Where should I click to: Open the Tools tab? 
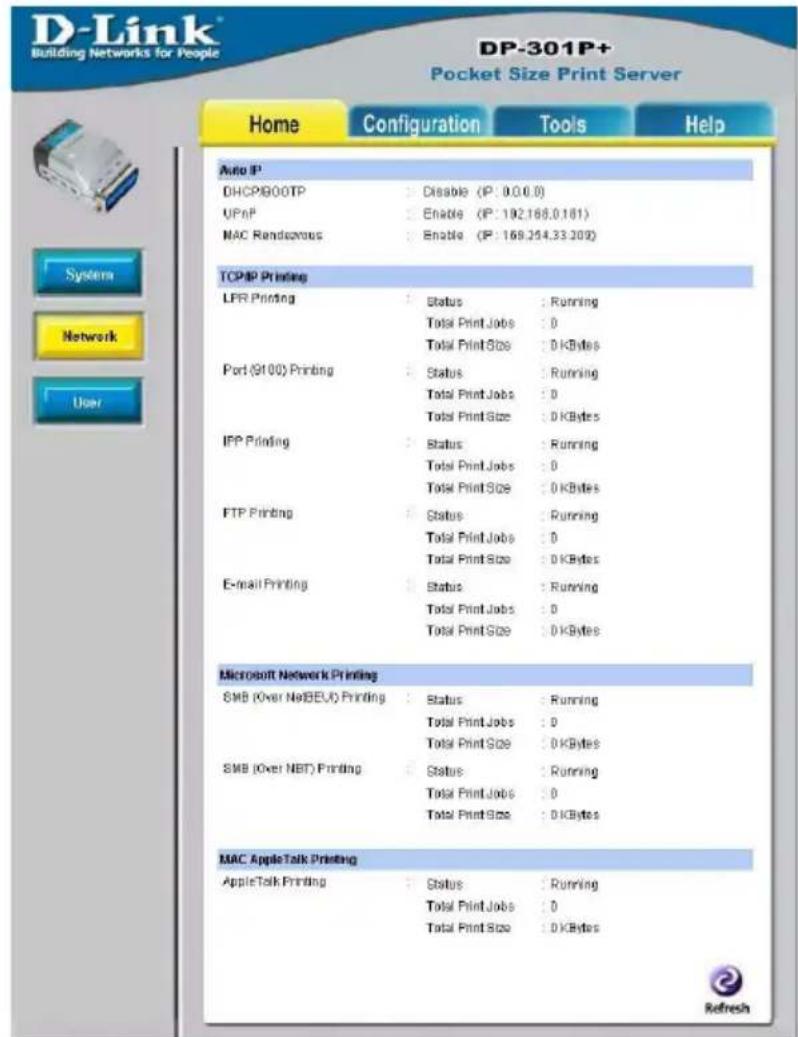[563, 124]
